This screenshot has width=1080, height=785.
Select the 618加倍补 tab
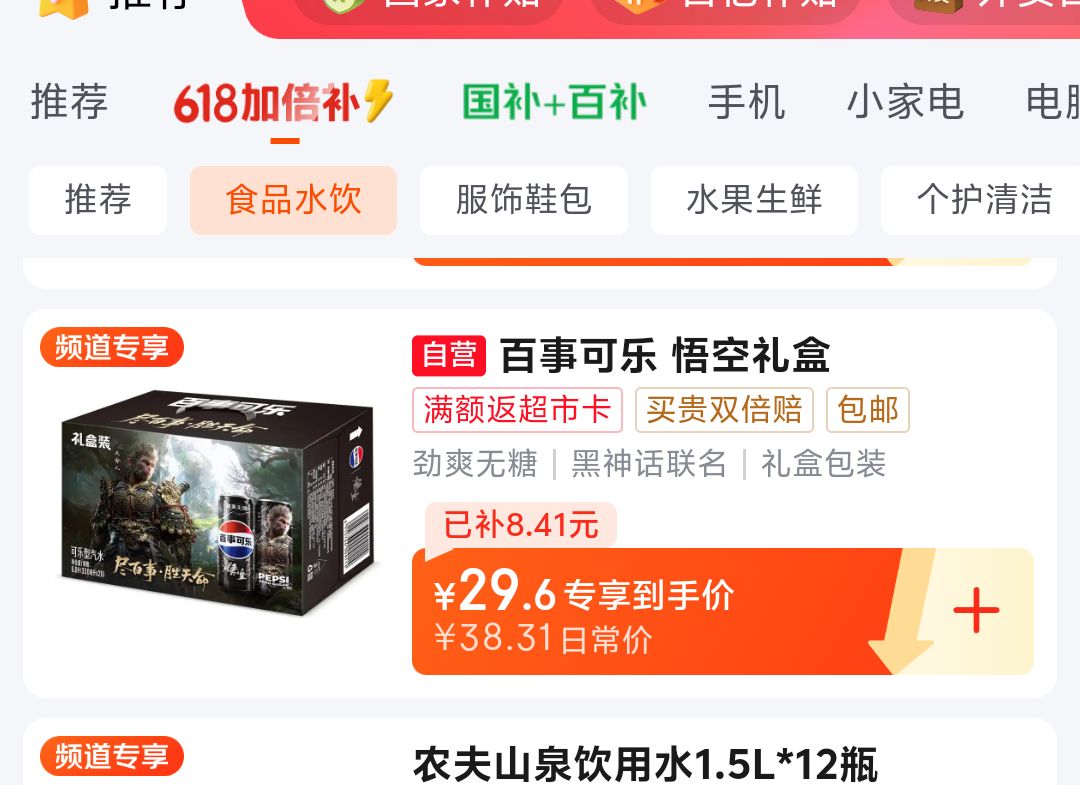(267, 102)
